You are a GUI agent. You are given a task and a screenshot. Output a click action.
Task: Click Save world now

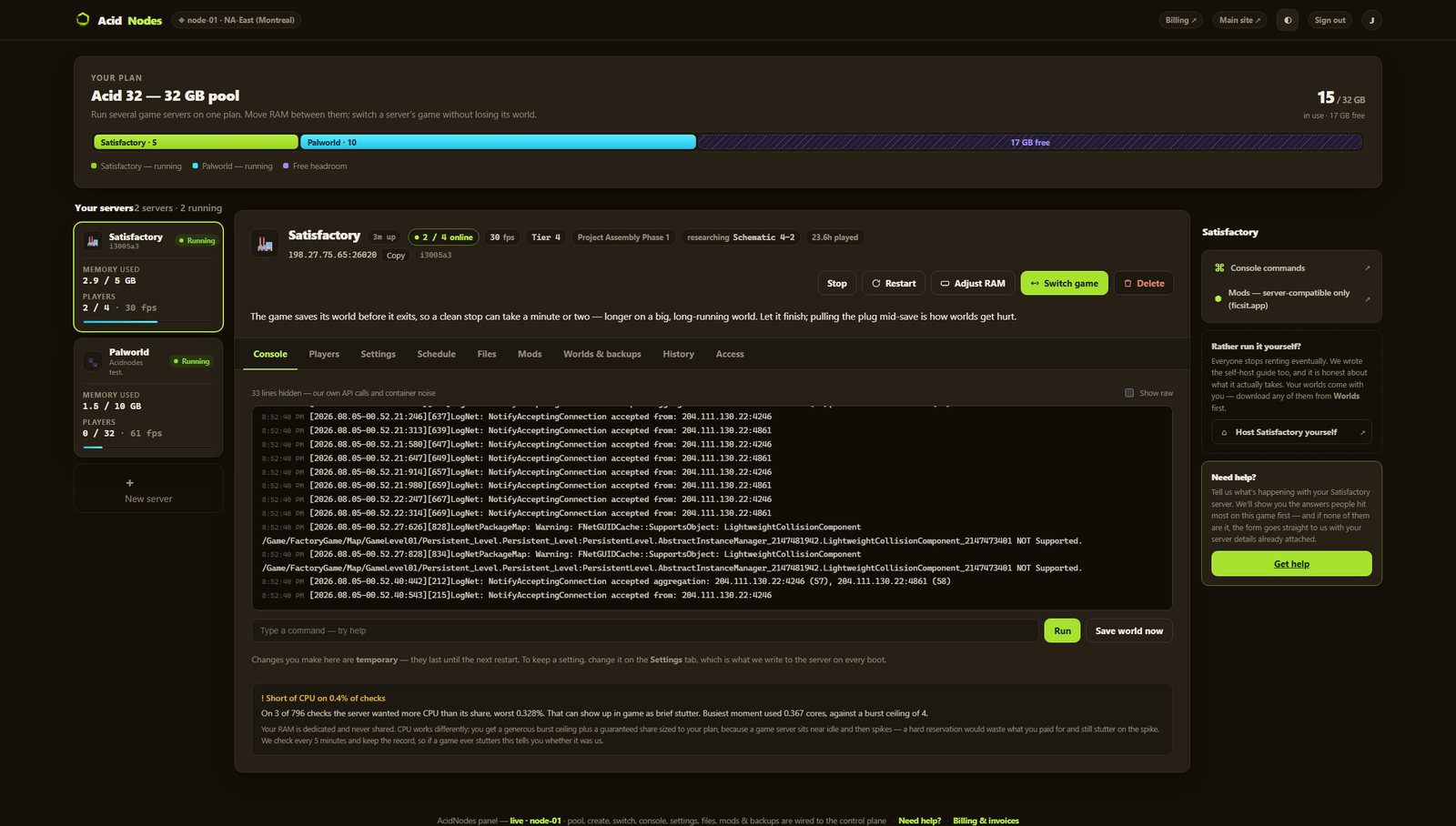pyautogui.click(x=1128, y=630)
